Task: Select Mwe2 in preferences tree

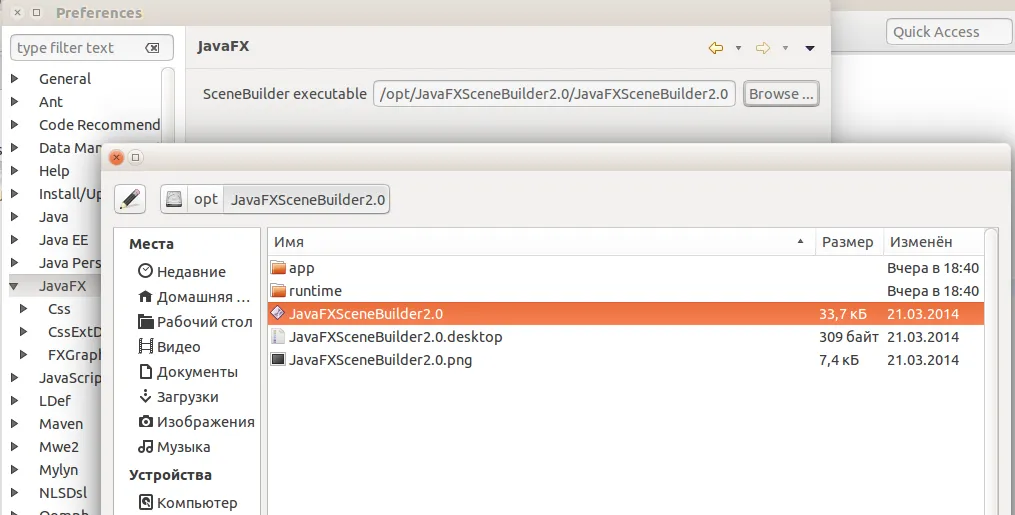Action: point(58,447)
